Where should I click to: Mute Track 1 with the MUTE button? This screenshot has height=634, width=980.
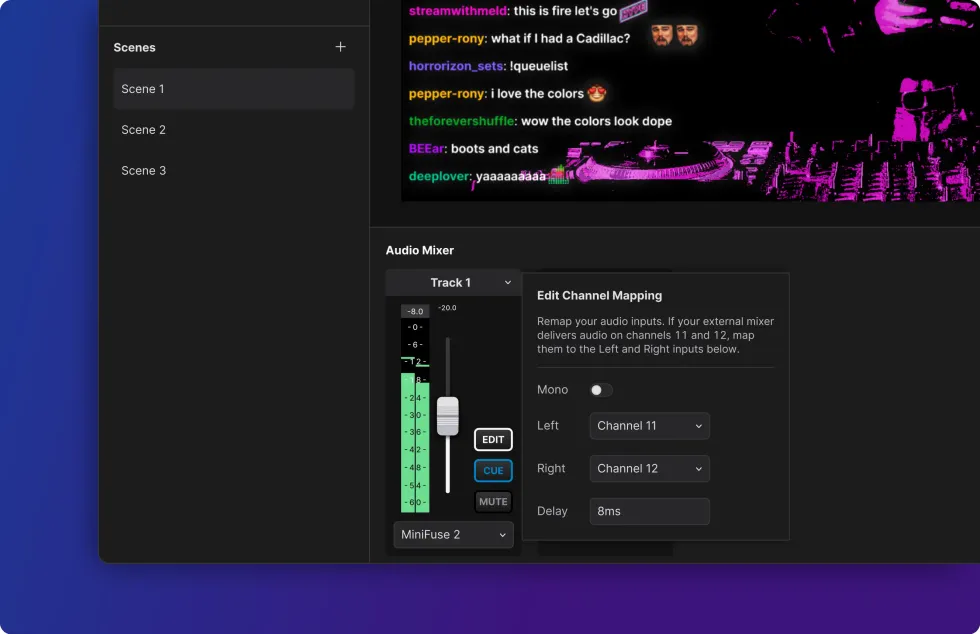[x=492, y=501]
